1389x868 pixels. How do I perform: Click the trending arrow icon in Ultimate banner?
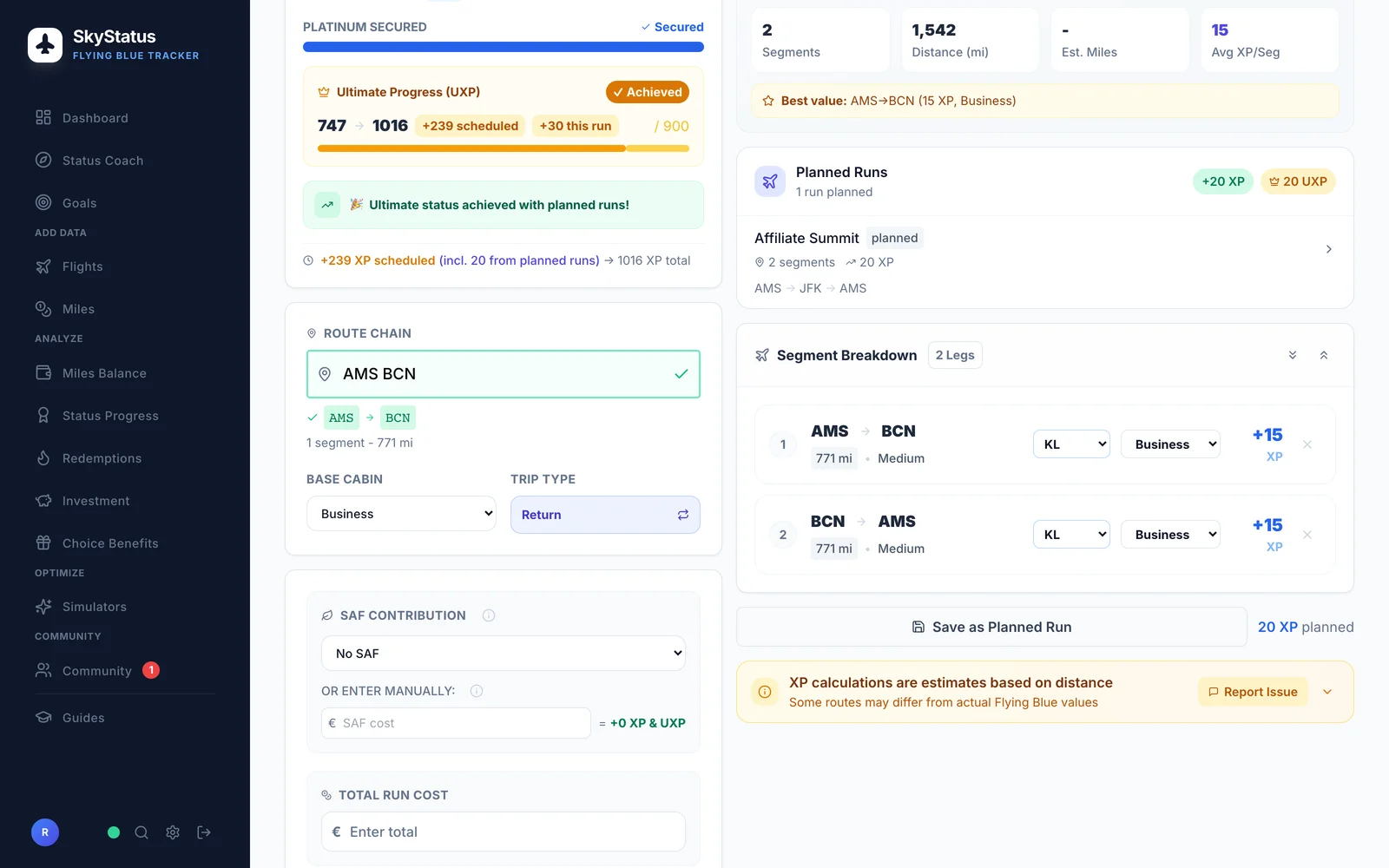tap(327, 205)
